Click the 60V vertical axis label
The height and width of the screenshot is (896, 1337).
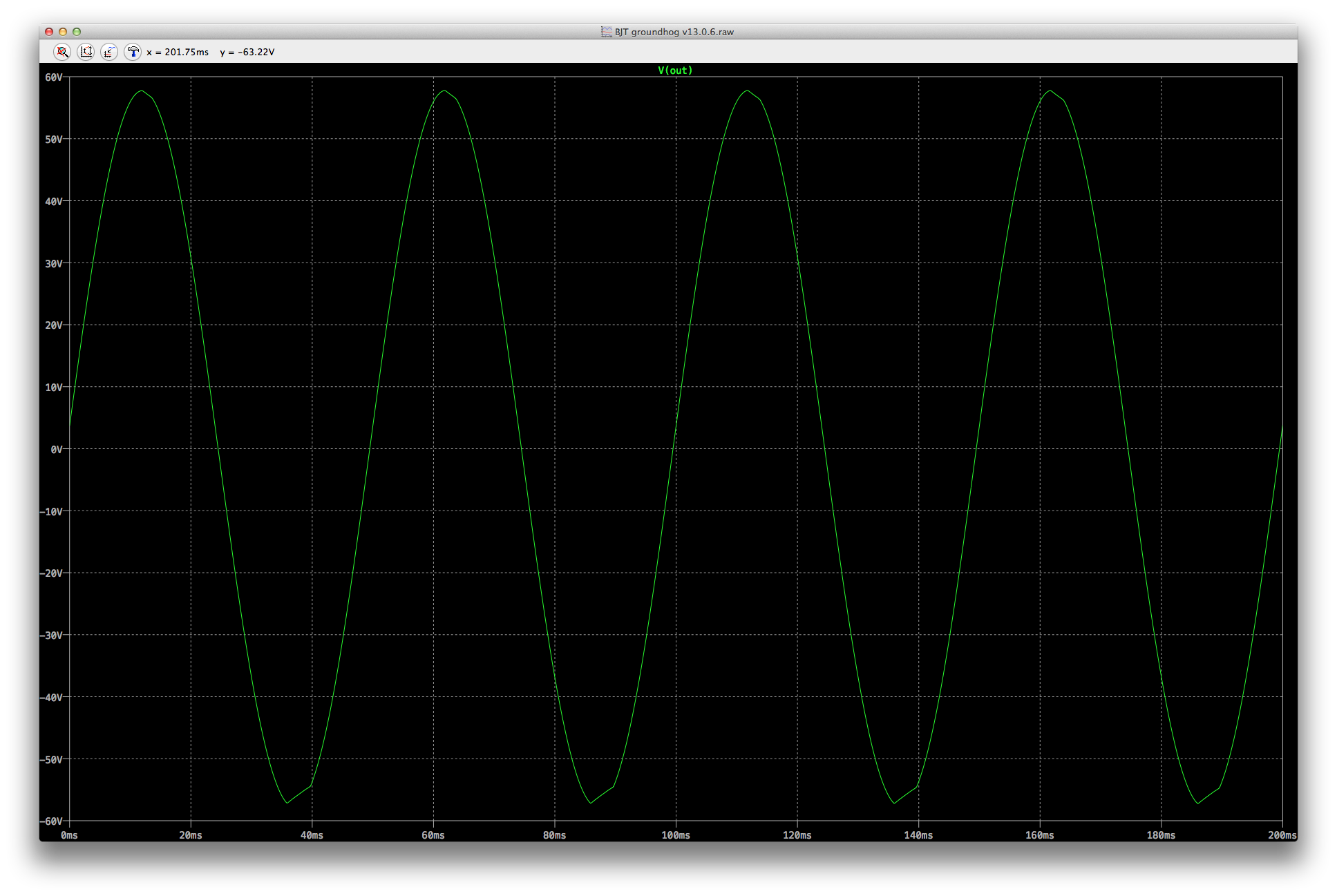[54, 77]
